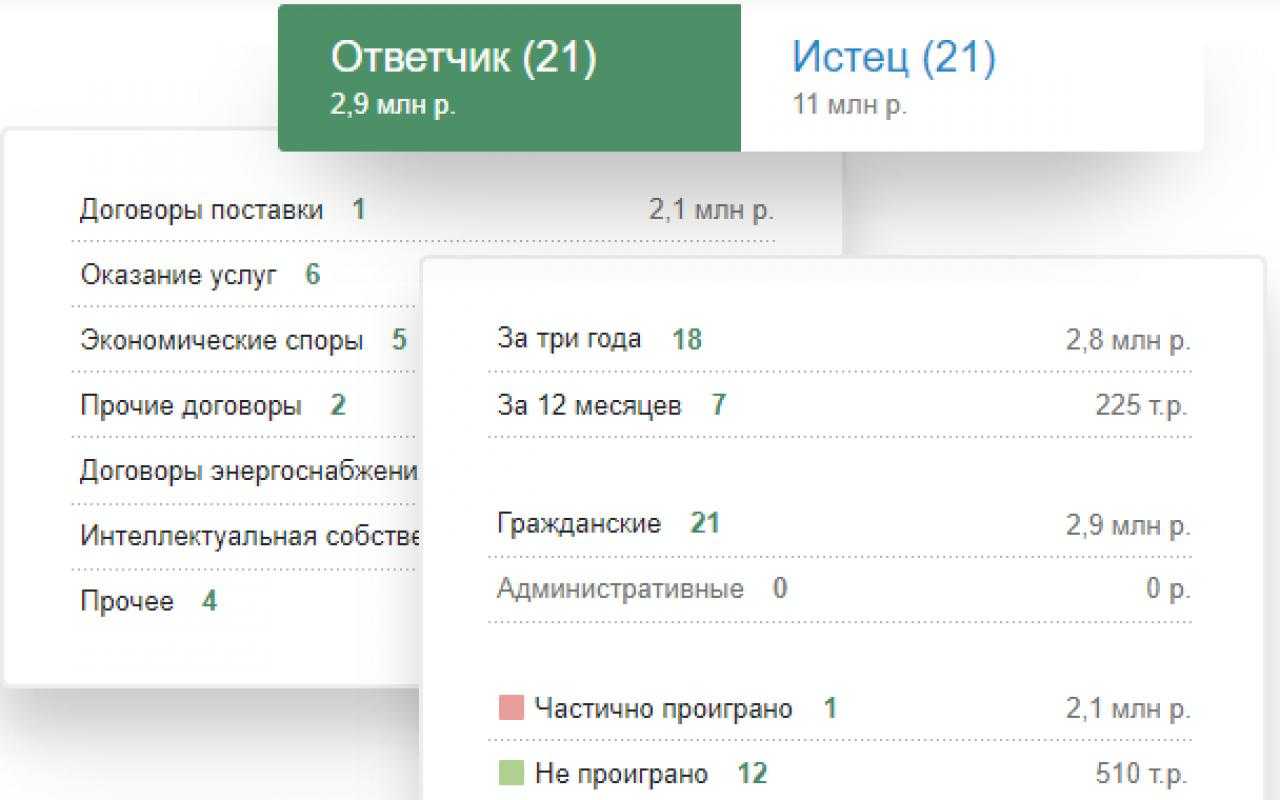Screen dimensions: 1280x800
Task: Select the Гражданские cases row
Action: click(x=840, y=524)
